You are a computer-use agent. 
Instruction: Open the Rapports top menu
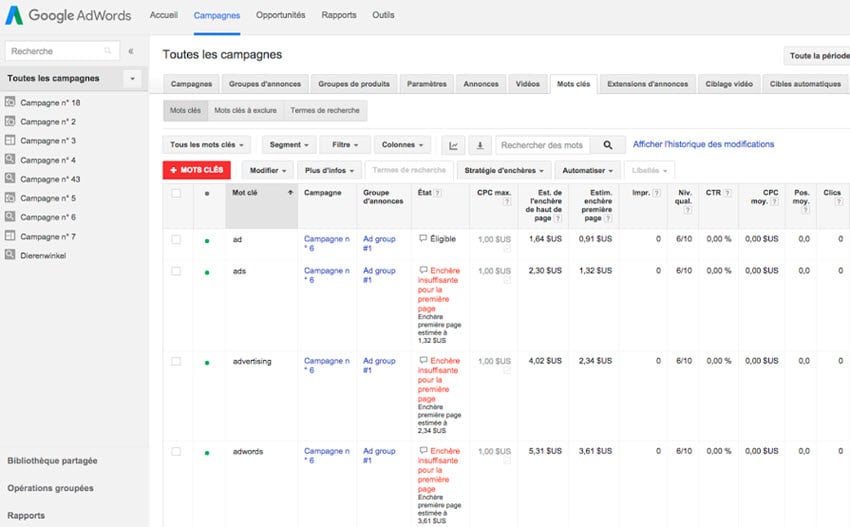pos(339,15)
